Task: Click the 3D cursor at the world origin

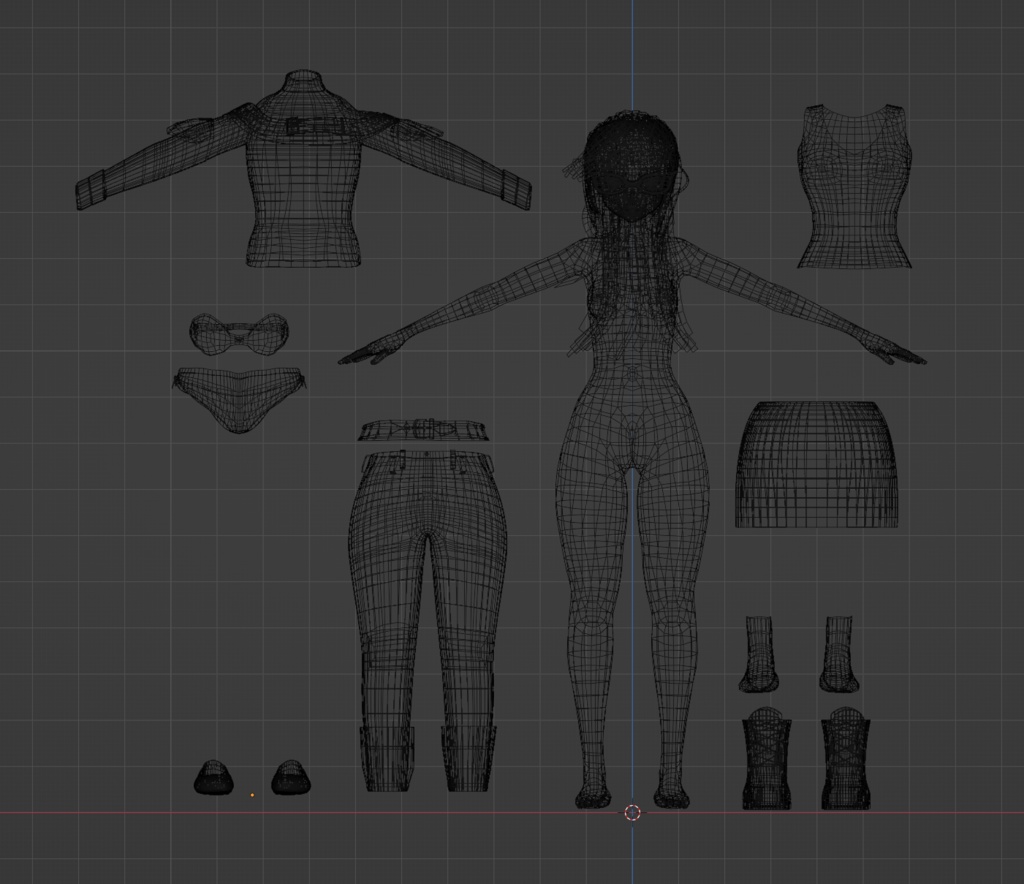Action: 632,814
